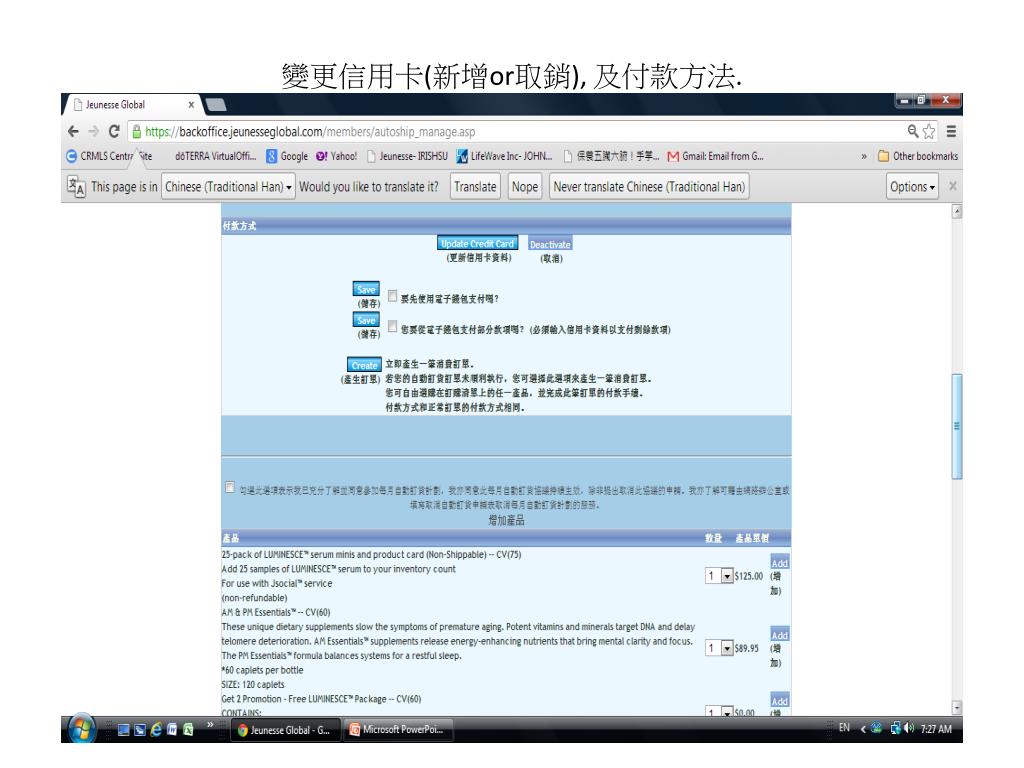Launch Word from quick launch
Viewport: 1024px width, 768px height.
(172, 729)
